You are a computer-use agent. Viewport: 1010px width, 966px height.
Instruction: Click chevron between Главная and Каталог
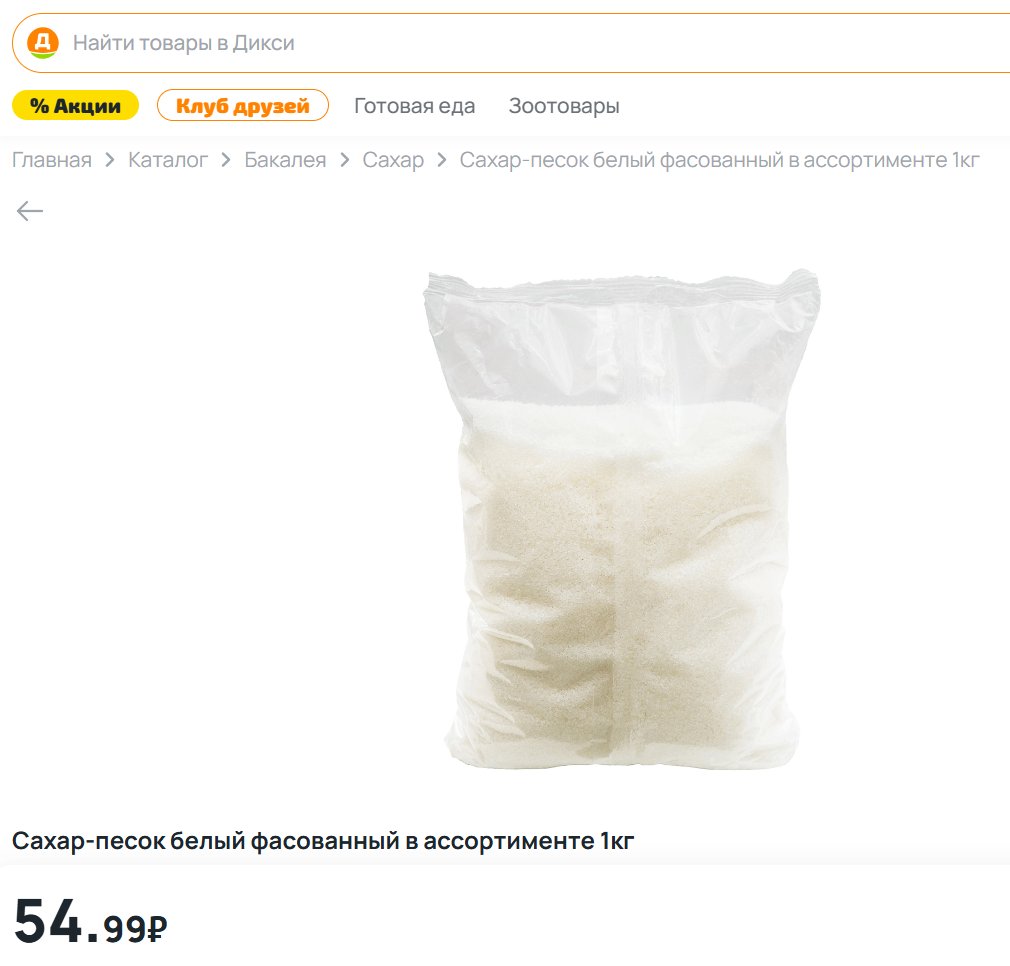coord(110,160)
